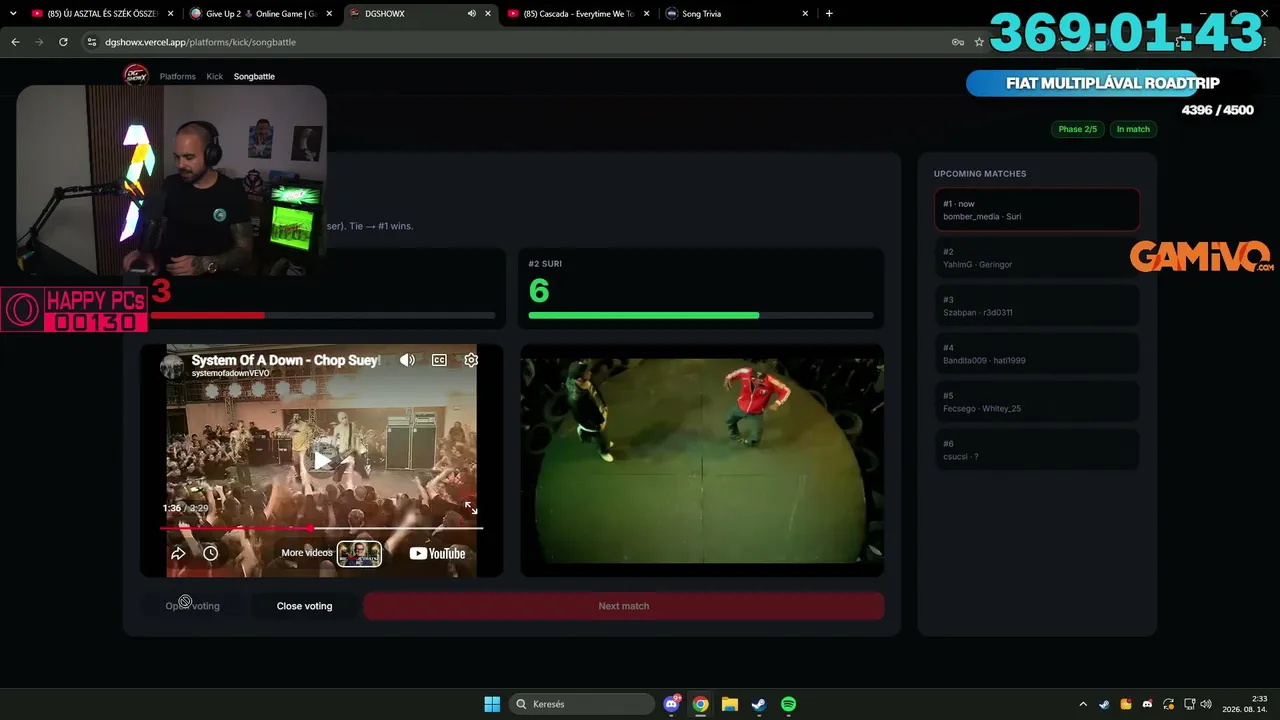Open a new browser tab
The height and width of the screenshot is (720, 1280).
pos(829,14)
